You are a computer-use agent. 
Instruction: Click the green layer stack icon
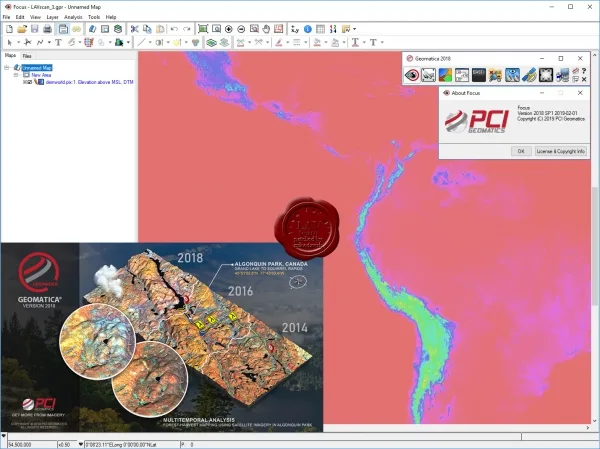tap(211, 42)
